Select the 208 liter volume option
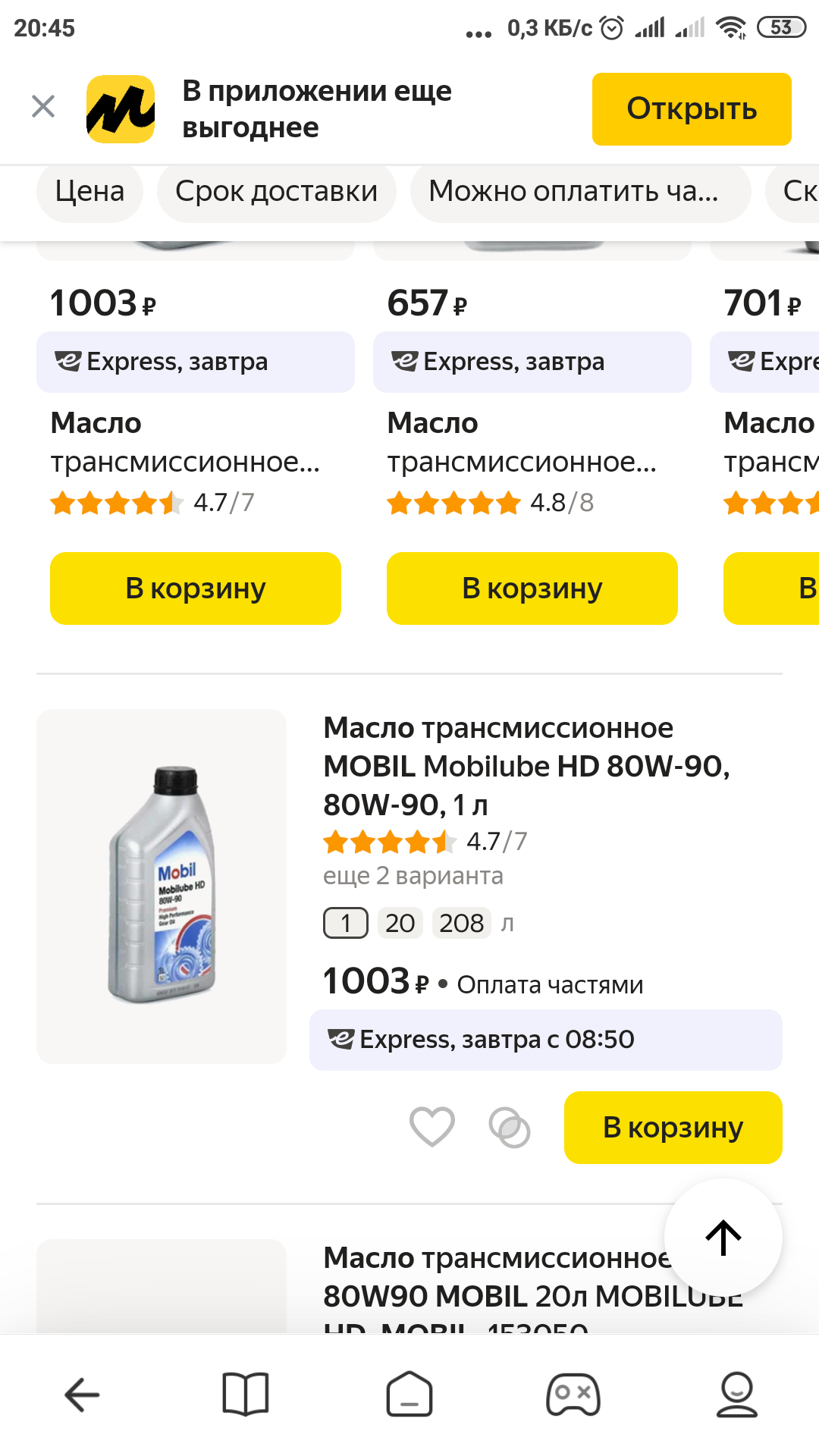 (x=461, y=923)
